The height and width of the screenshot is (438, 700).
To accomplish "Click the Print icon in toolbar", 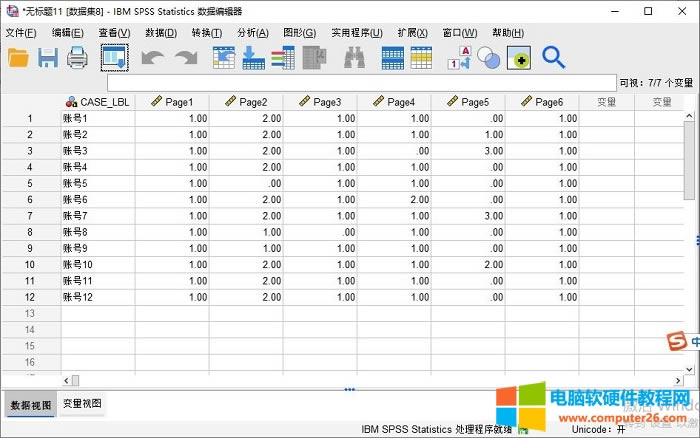I will 78,58.
